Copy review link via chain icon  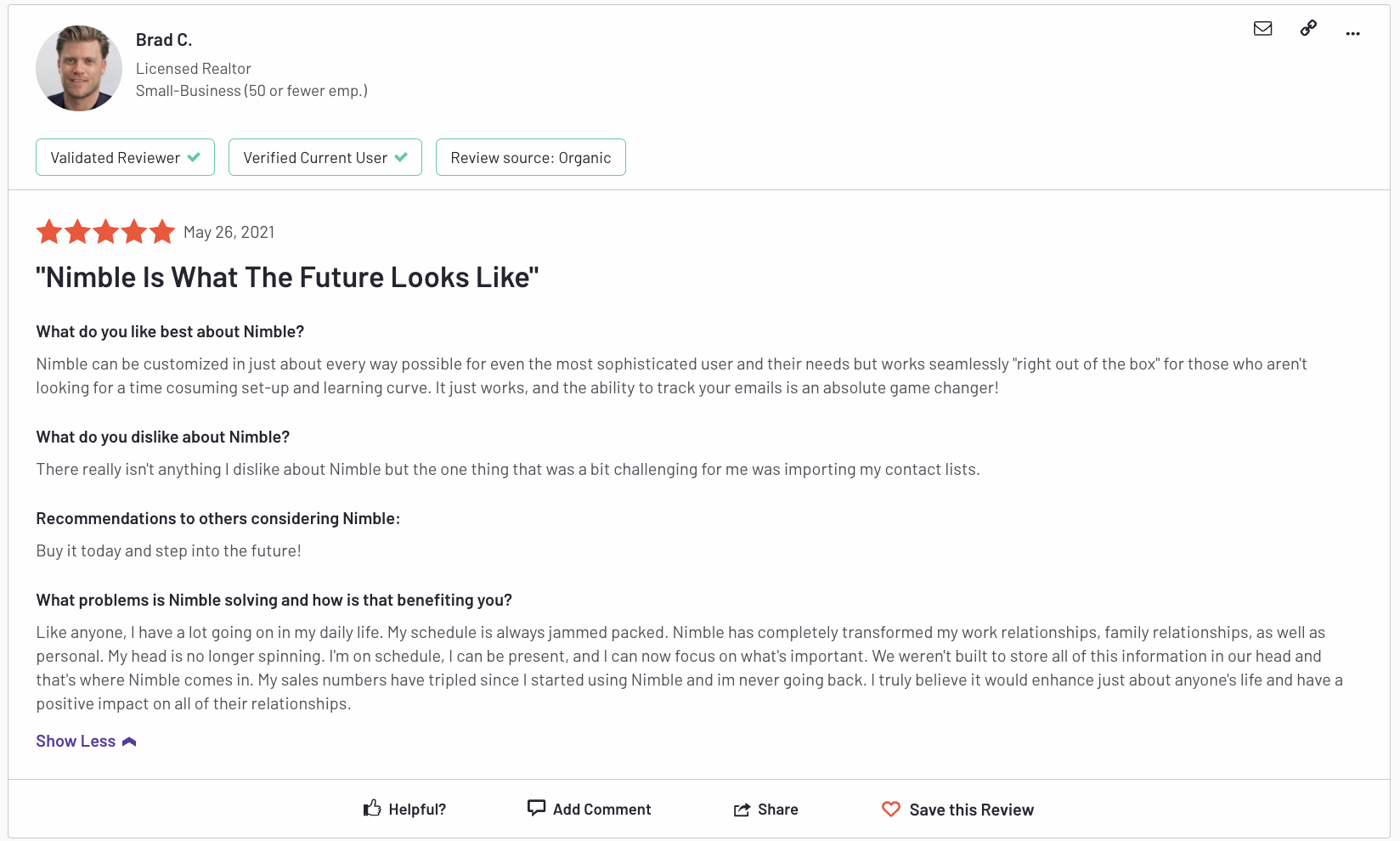tap(1308, 28)
